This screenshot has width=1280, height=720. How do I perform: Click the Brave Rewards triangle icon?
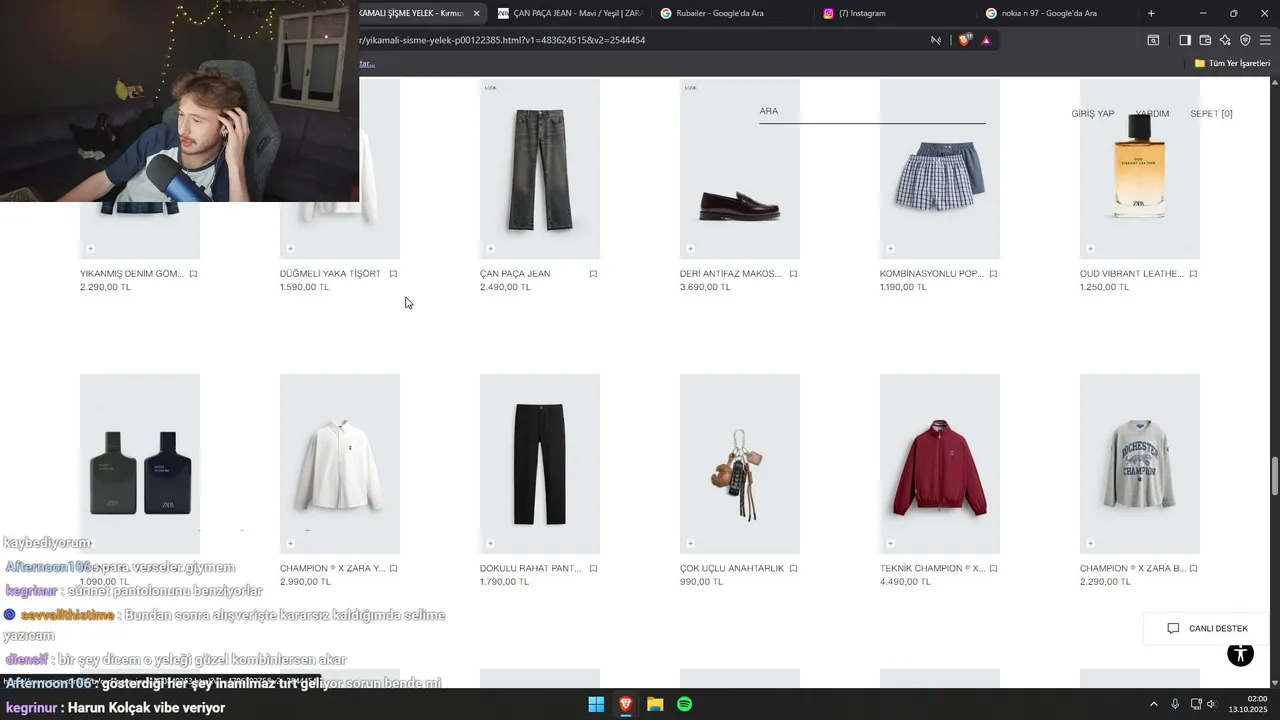(986, 40)
